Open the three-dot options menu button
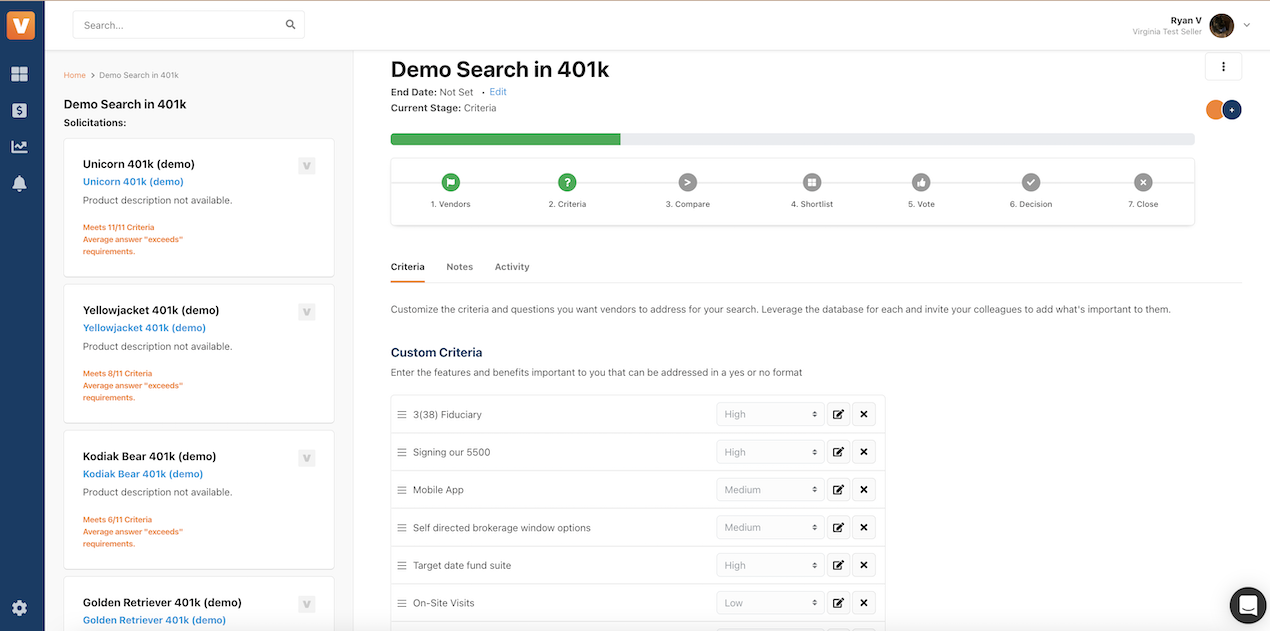Viewport: 1270px width, 631px height. point(1223,67)
